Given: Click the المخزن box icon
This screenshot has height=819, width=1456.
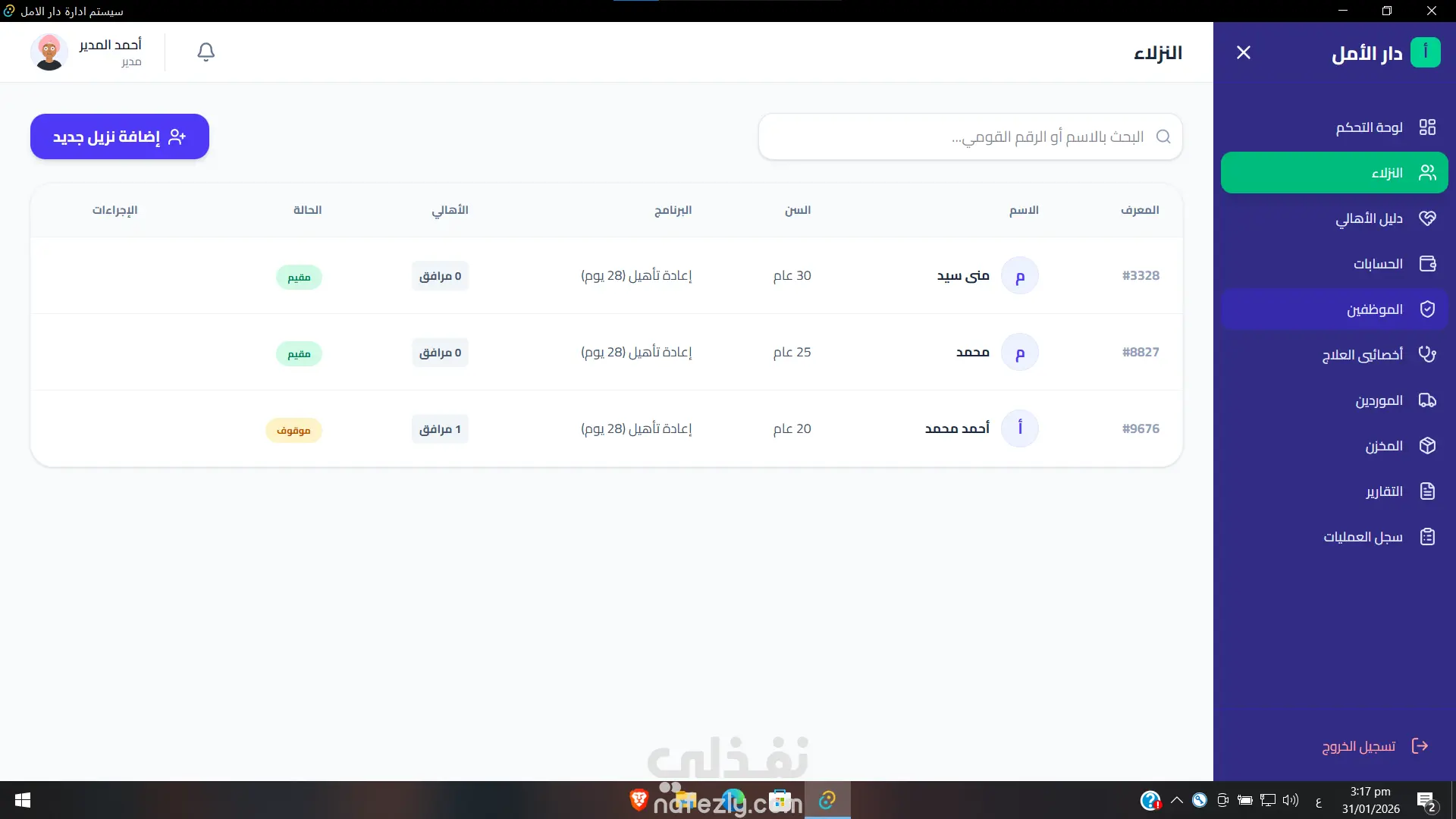Looking at the screenshot, I should pos(1427,446).
